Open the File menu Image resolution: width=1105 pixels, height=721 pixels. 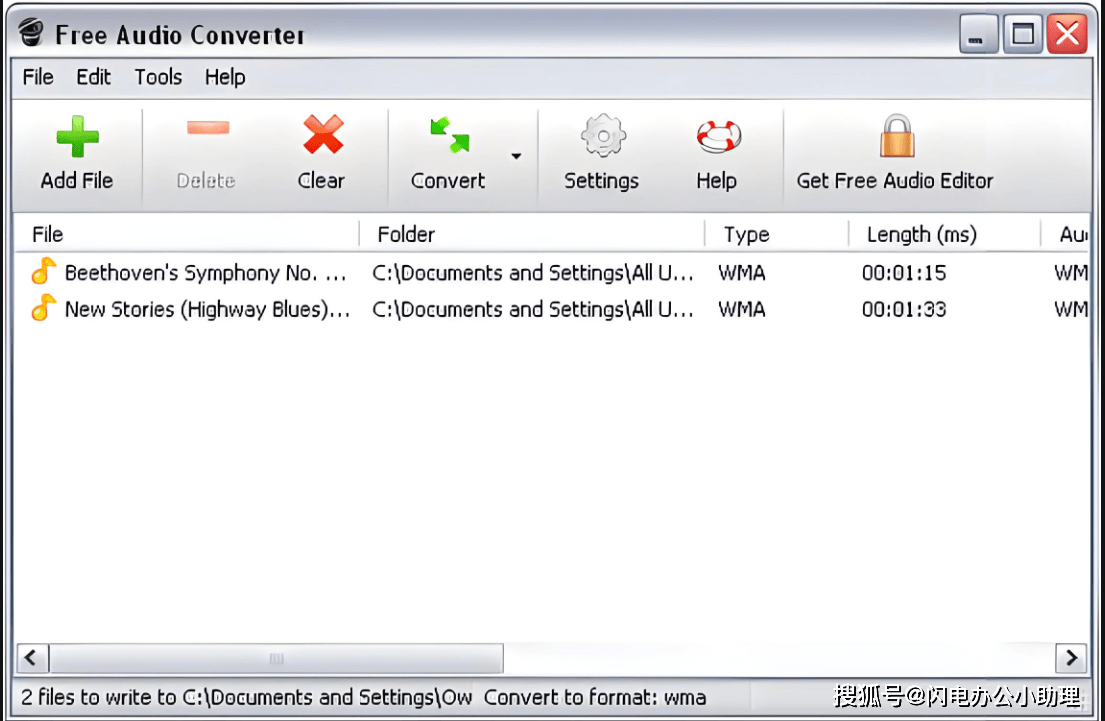coord(38,77)
